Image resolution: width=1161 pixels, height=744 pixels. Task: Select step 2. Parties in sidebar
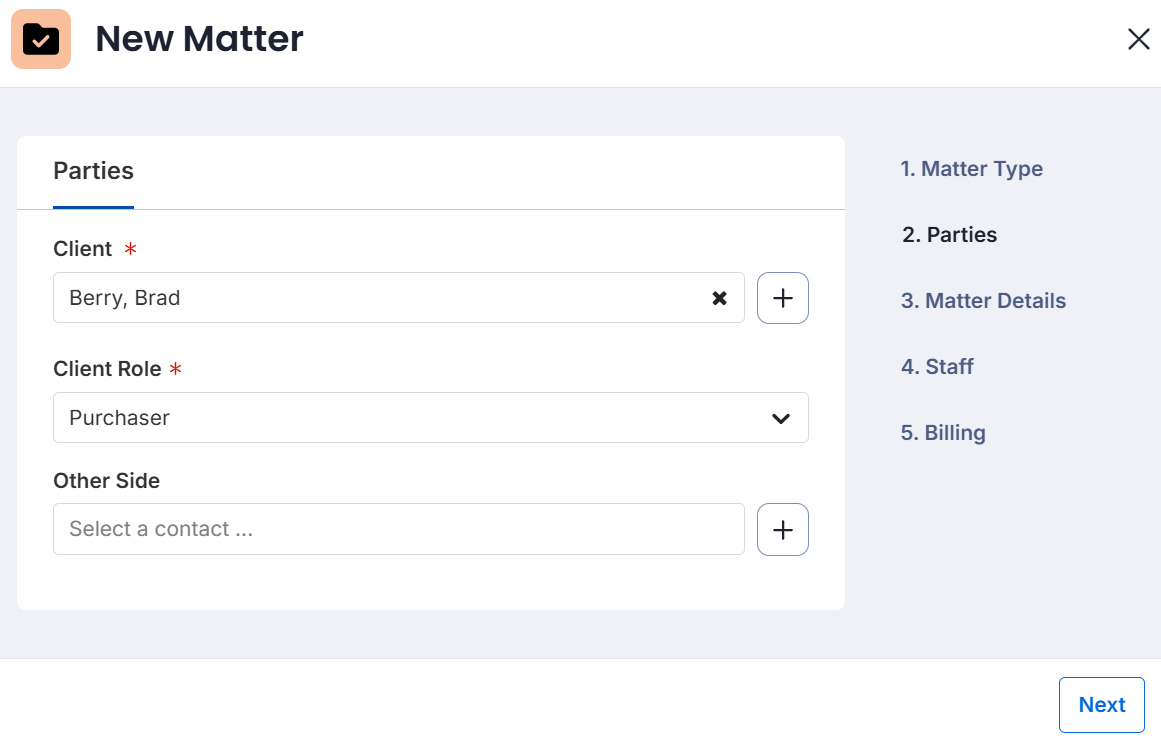click(949, 235)
